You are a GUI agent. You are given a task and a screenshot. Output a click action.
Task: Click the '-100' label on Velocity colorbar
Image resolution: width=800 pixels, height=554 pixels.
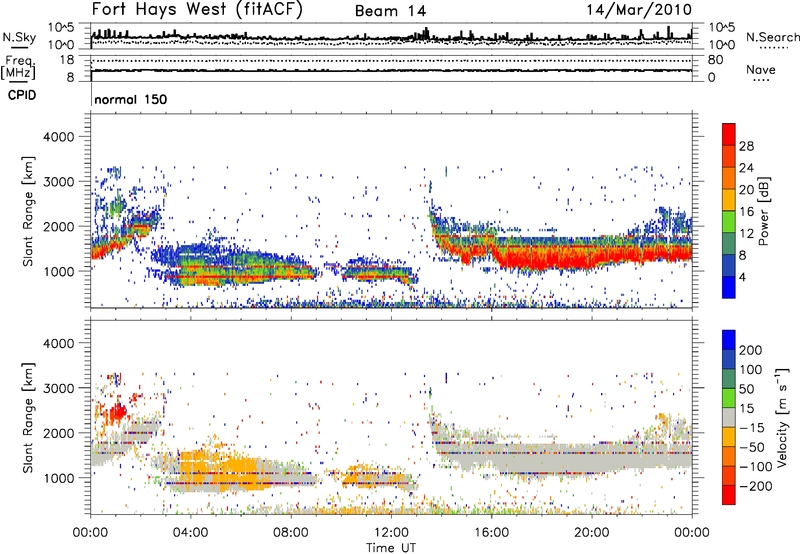[755, 466]
